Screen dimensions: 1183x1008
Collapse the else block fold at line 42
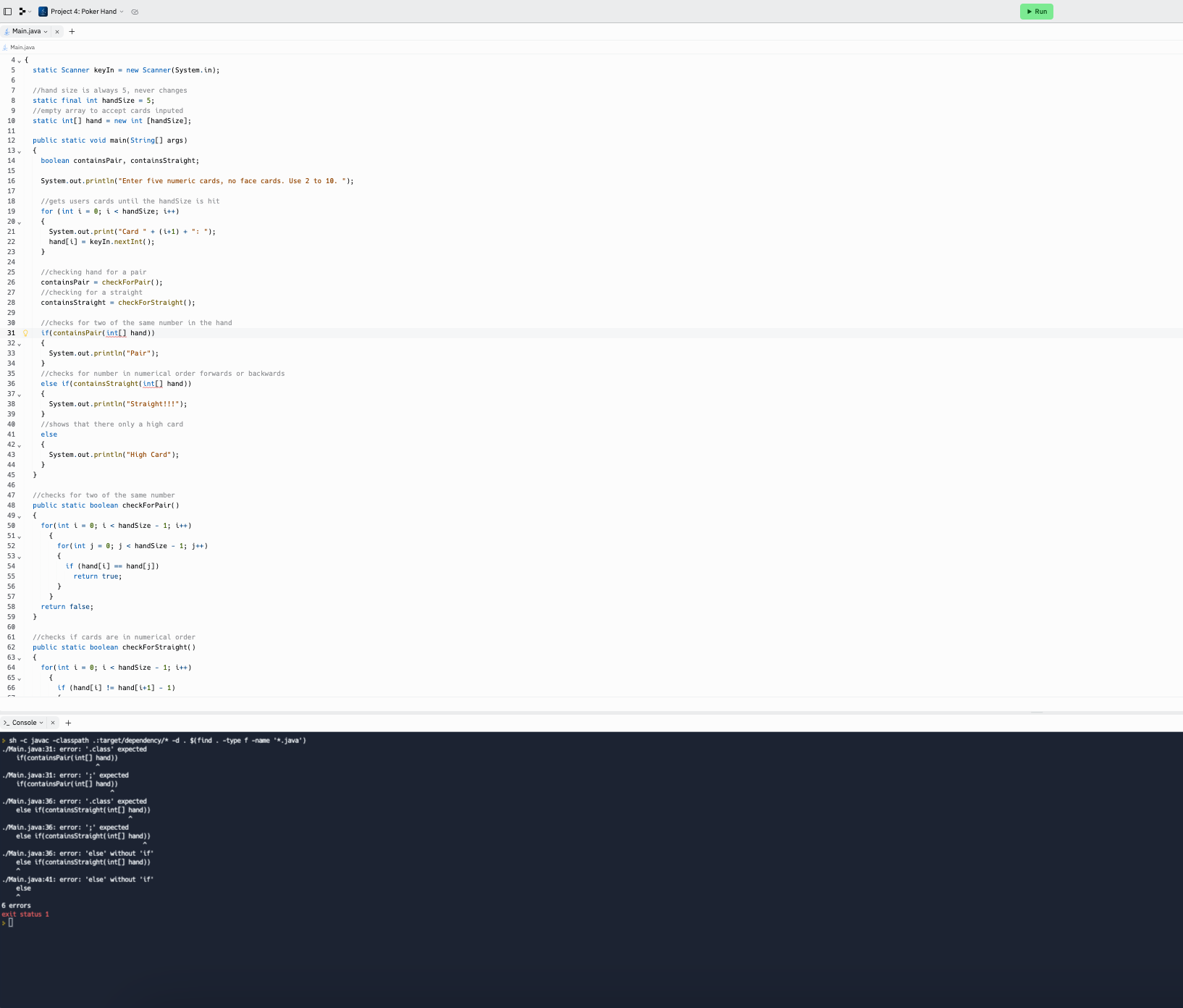coord(20,445)
